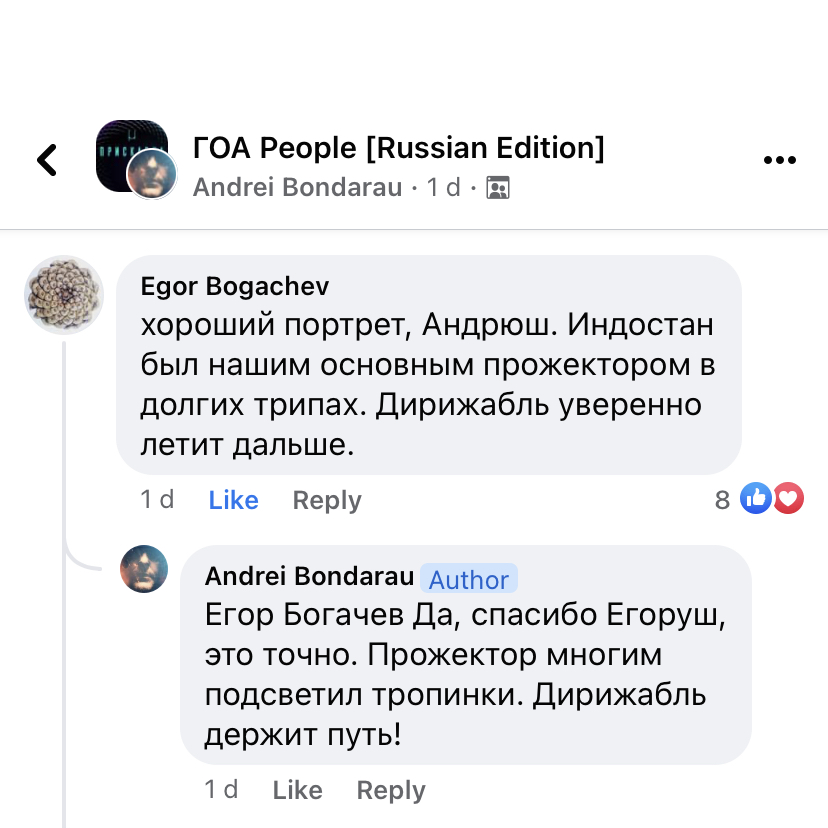Open Andrei Bondarau's avatar in the reply

click(x=145, y=570)
